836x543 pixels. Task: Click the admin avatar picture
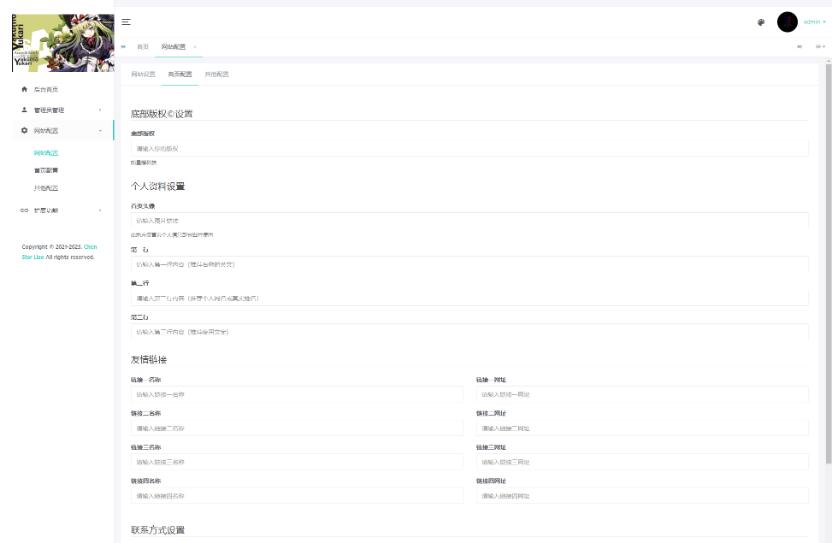(787, 22)
